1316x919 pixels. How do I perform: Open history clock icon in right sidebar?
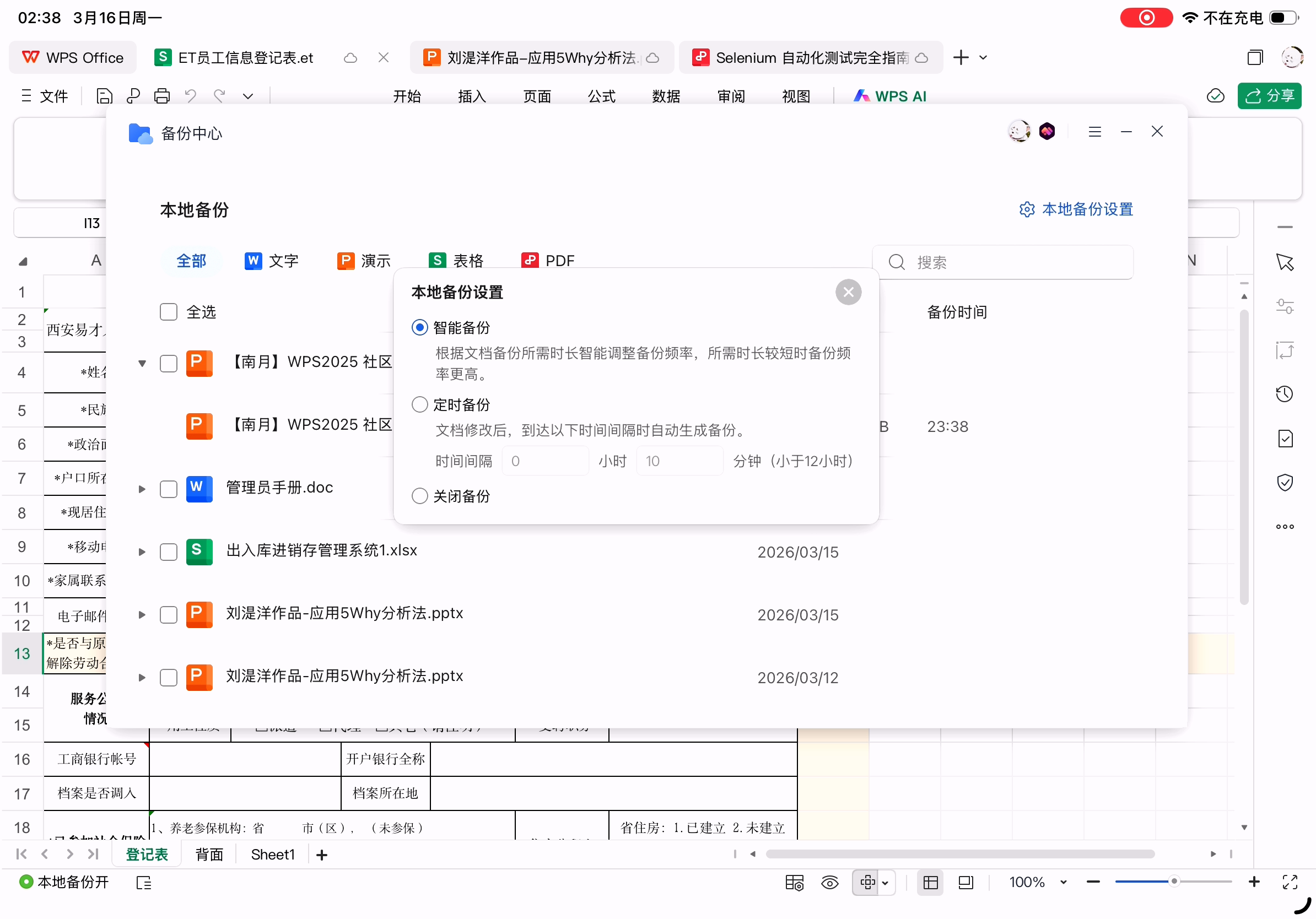click(1285, 394)
